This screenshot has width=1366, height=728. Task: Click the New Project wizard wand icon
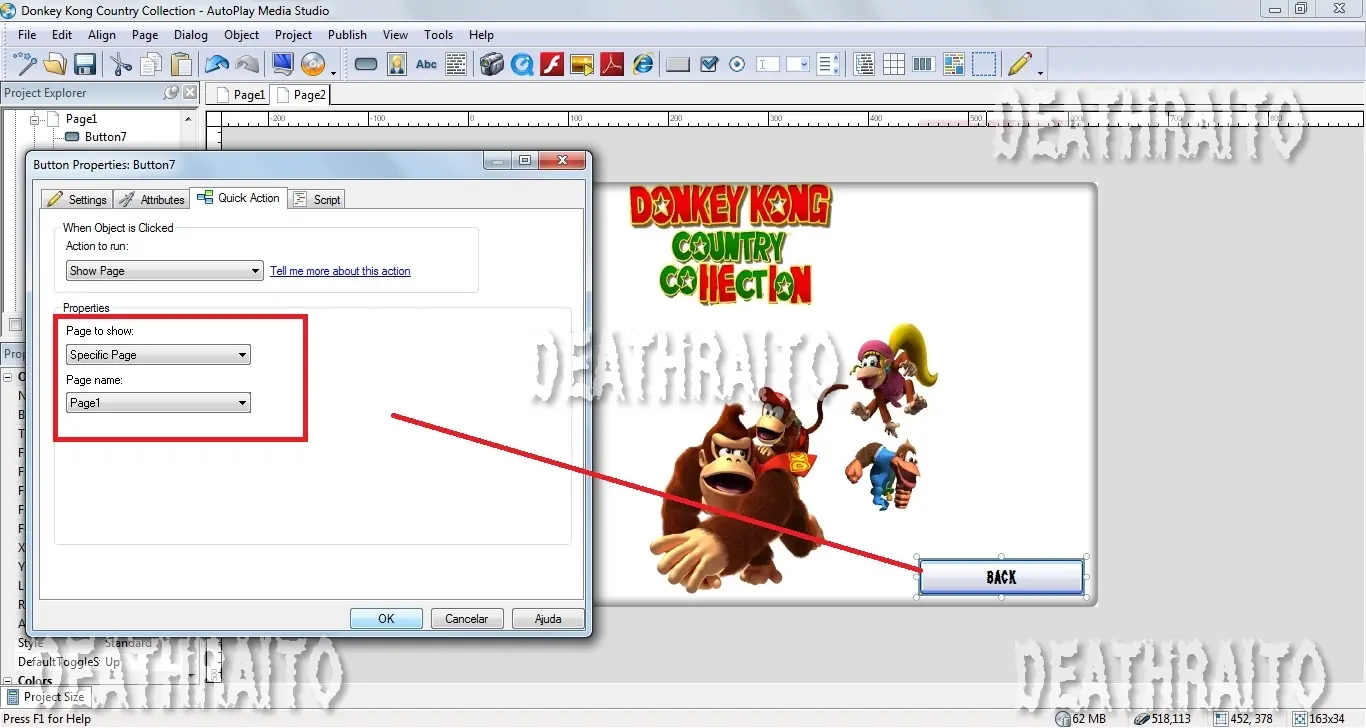coord(26,64)
